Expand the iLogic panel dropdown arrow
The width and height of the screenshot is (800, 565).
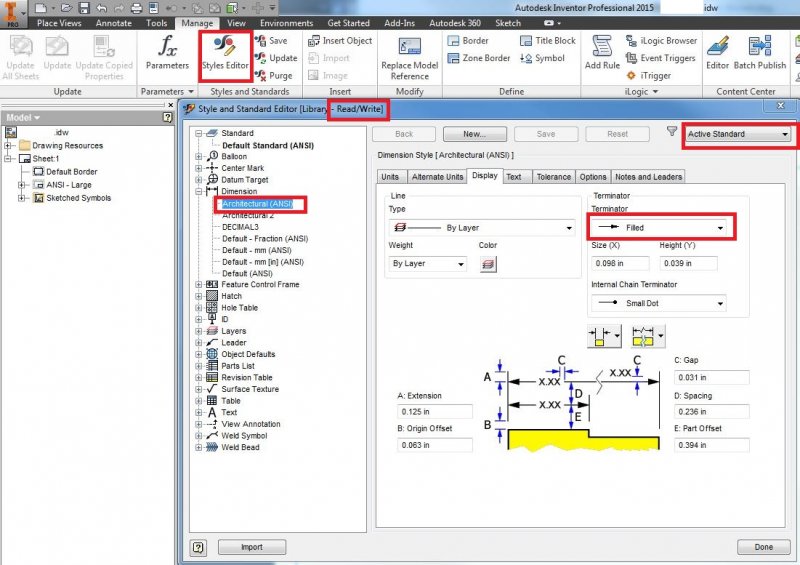tap(656, 92)
